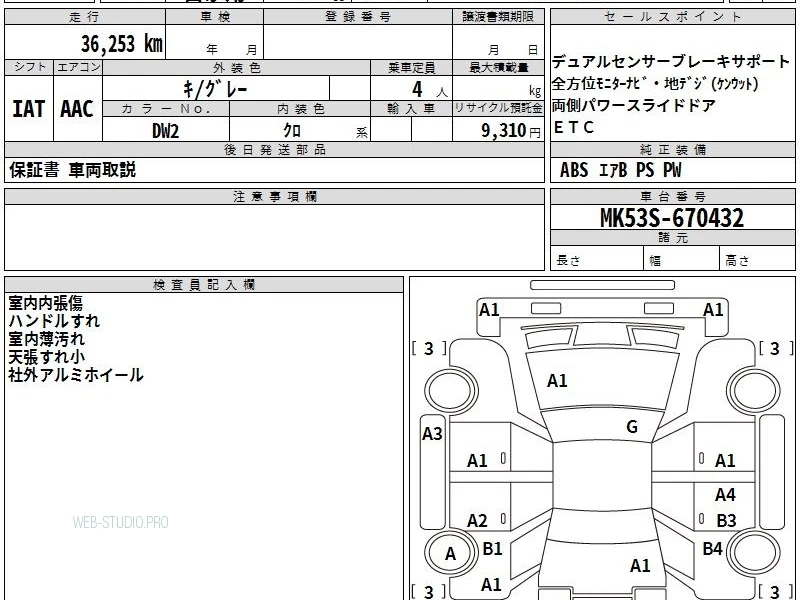The width and height of the screenshot is (800, 600).
Task: Select the B1 damage mark on diagram
Action: click(x=492, y=548)
